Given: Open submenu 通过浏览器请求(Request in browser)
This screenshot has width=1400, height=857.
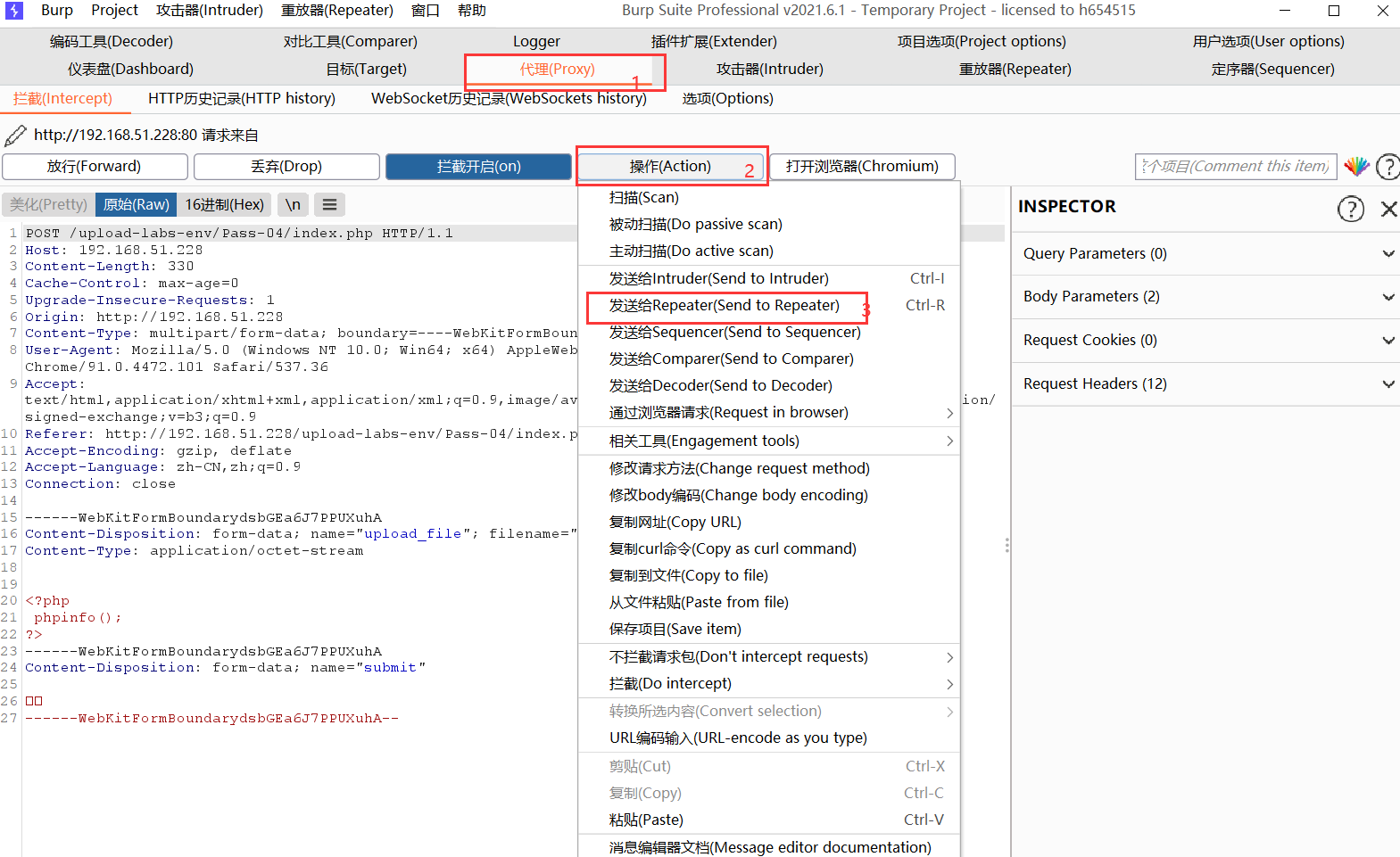Looking at the screenshot, I should pos(769,413).
